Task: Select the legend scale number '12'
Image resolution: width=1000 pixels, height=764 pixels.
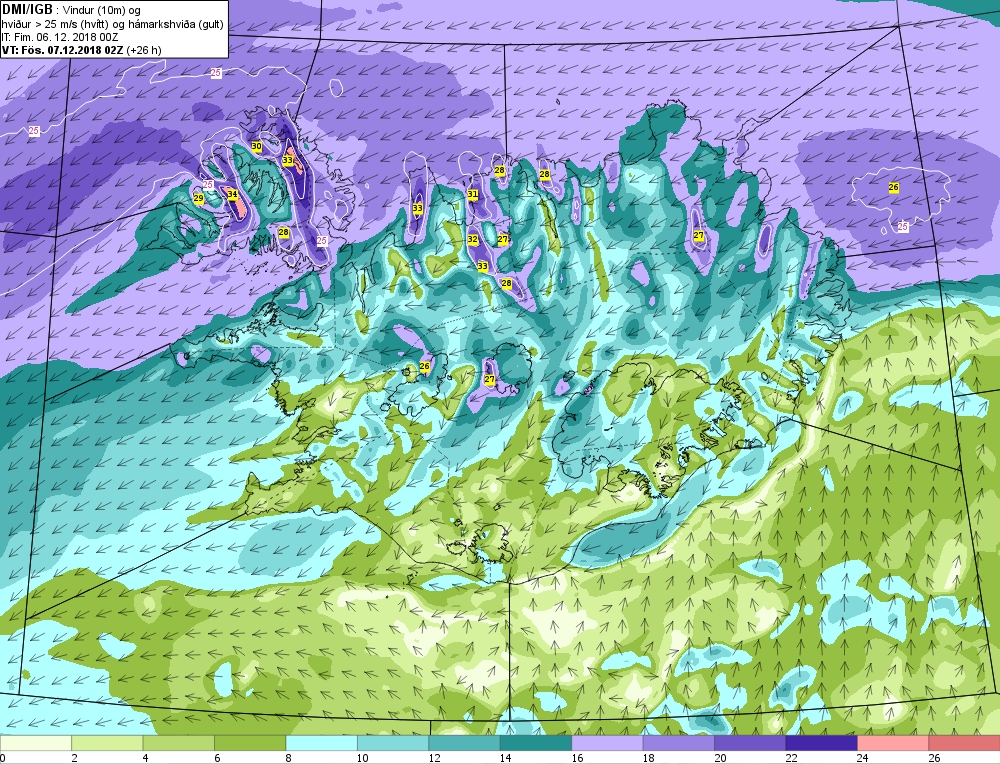Action: point(435,758)
